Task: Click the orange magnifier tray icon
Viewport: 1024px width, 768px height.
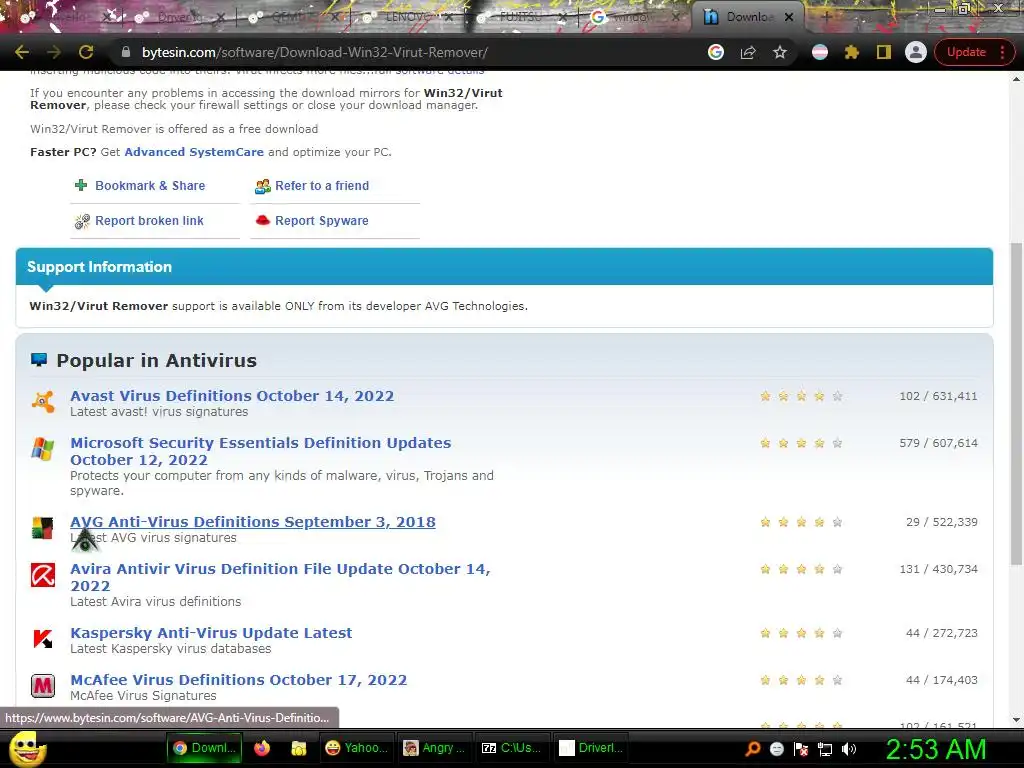Action: pos(752,749)
